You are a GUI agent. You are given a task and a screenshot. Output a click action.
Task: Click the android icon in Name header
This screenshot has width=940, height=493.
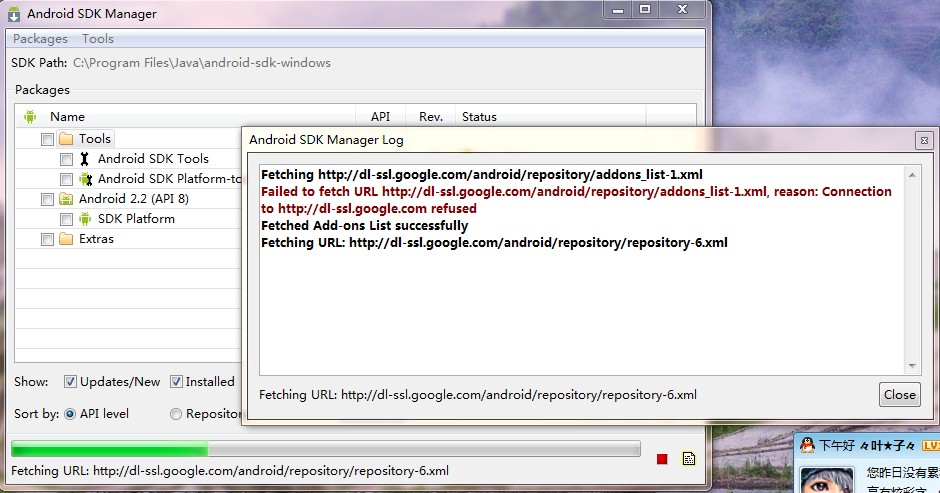tap(30, 116)
